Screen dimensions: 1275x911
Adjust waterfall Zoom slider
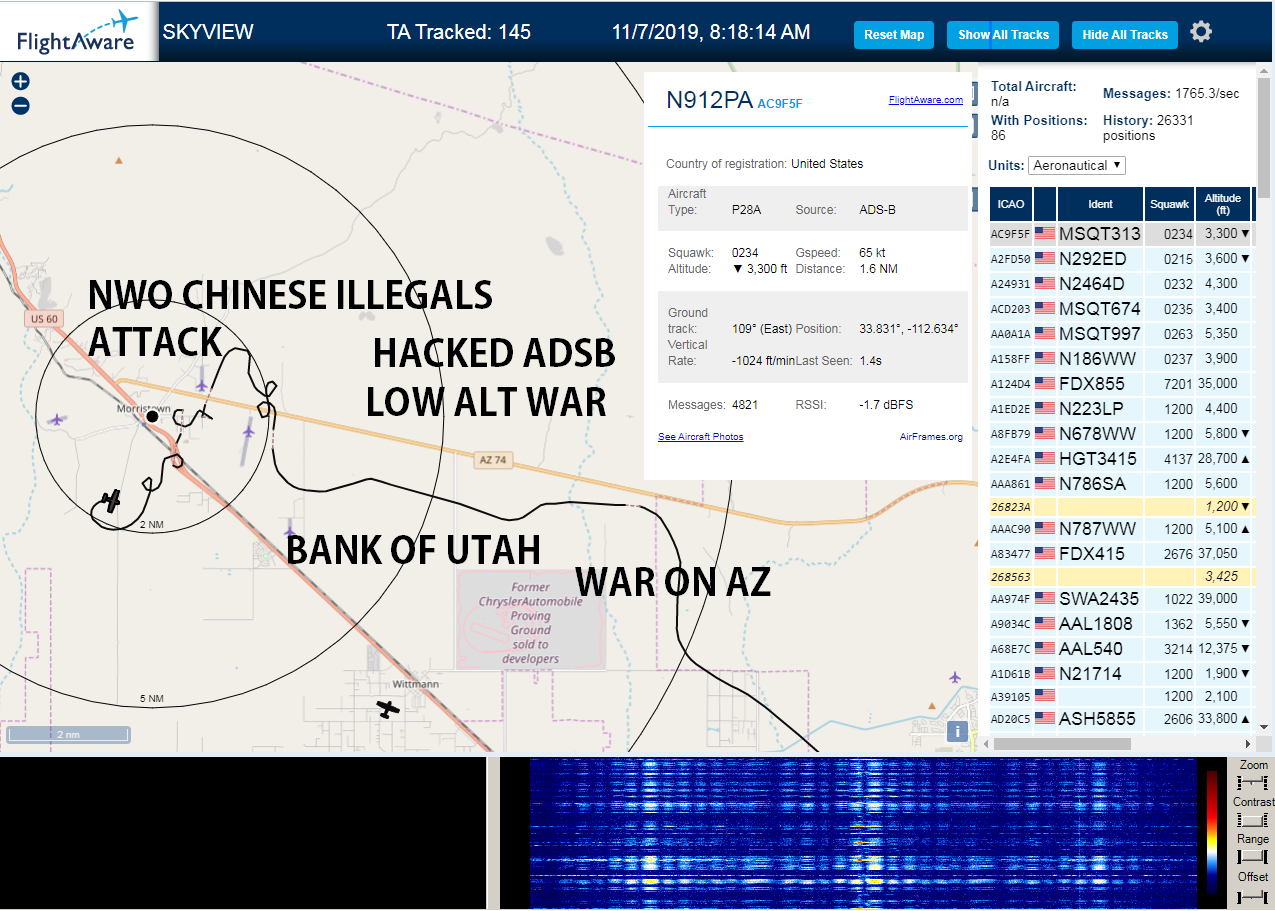click(x=1252, y=783)
